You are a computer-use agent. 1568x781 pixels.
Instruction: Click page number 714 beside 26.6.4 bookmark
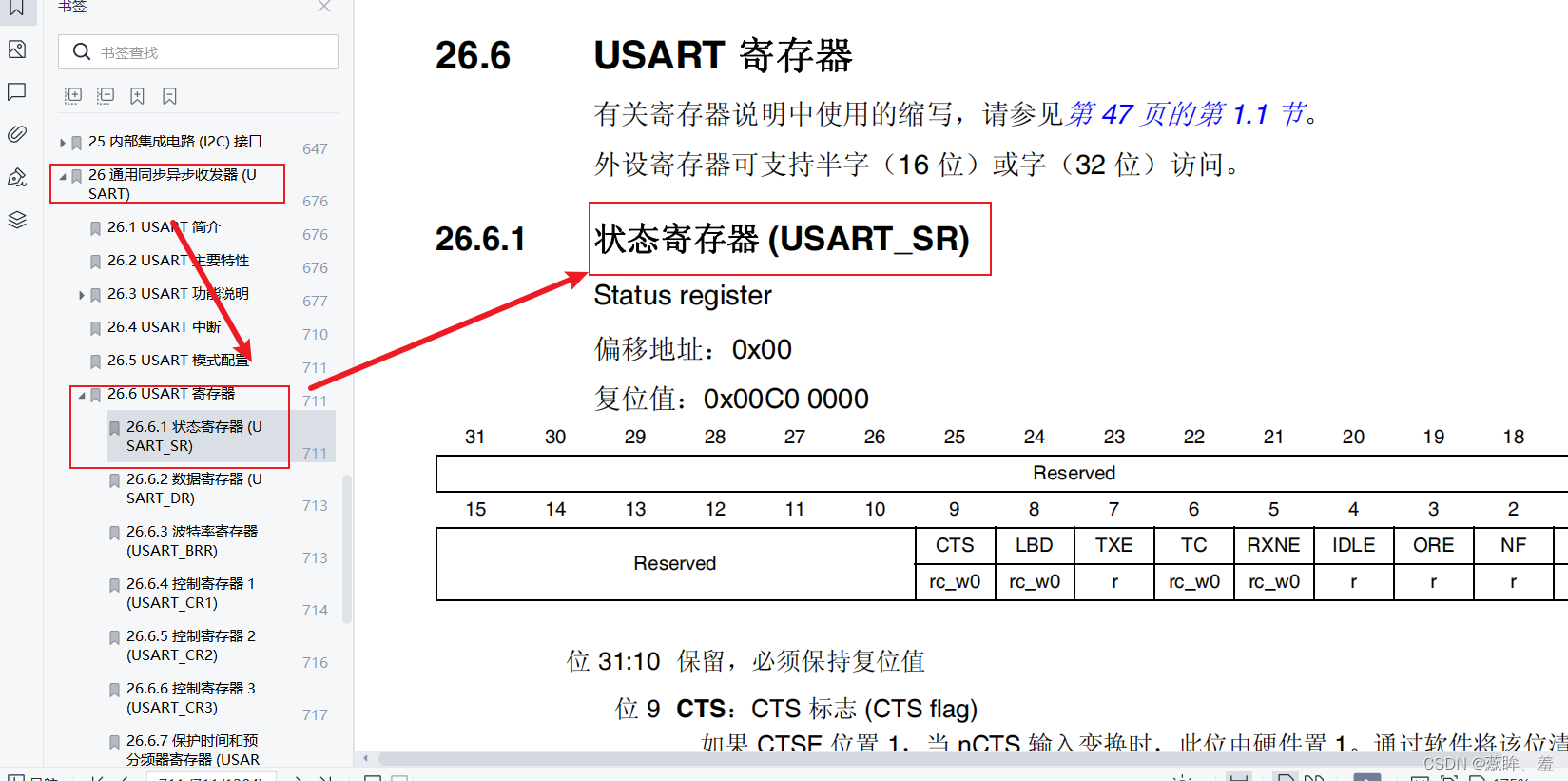[315, 611]
